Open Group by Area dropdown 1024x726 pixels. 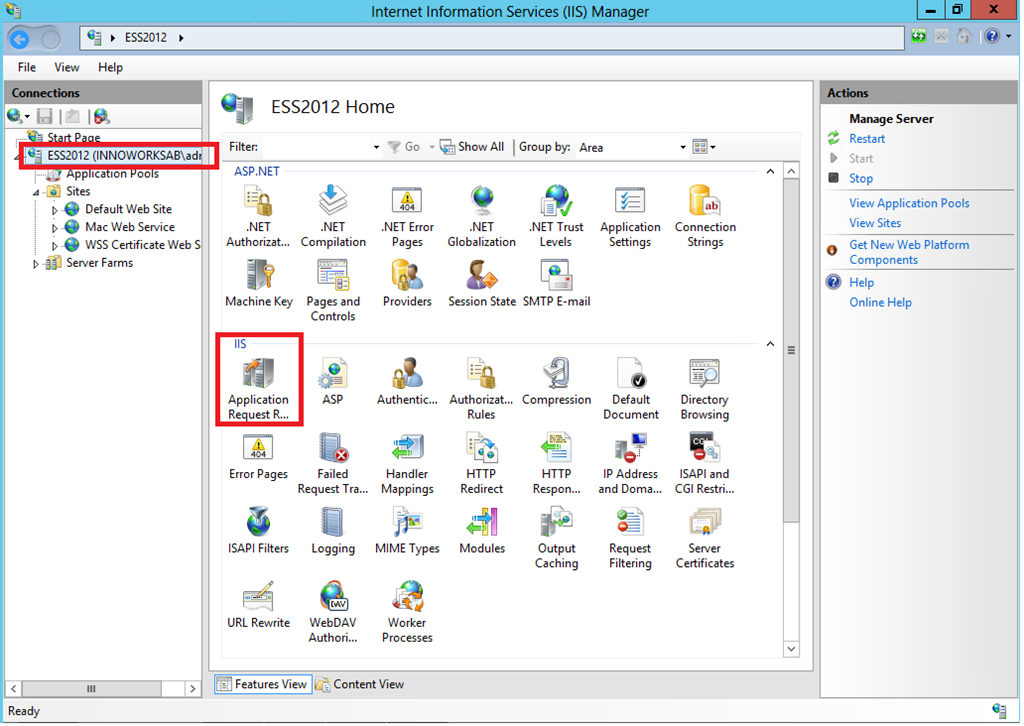(683, 148)
